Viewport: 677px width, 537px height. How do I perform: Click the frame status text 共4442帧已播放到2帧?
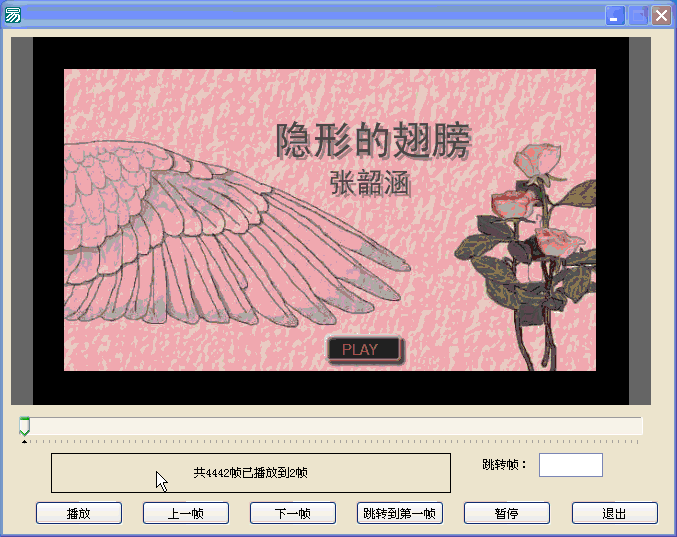[x=250, y=473]
